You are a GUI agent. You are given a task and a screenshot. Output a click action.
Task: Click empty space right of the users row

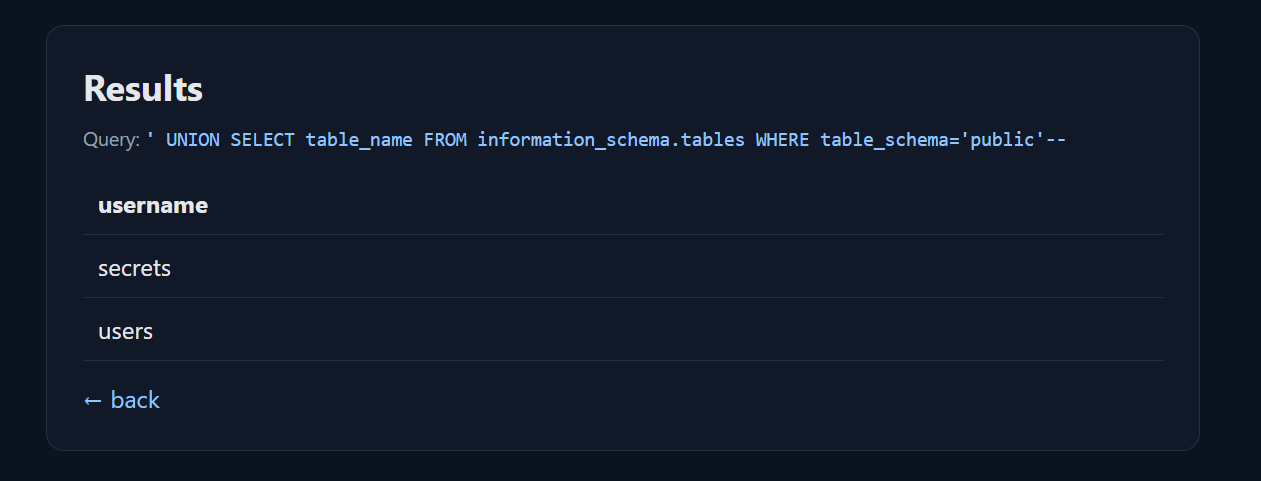[x=700, y=331]
